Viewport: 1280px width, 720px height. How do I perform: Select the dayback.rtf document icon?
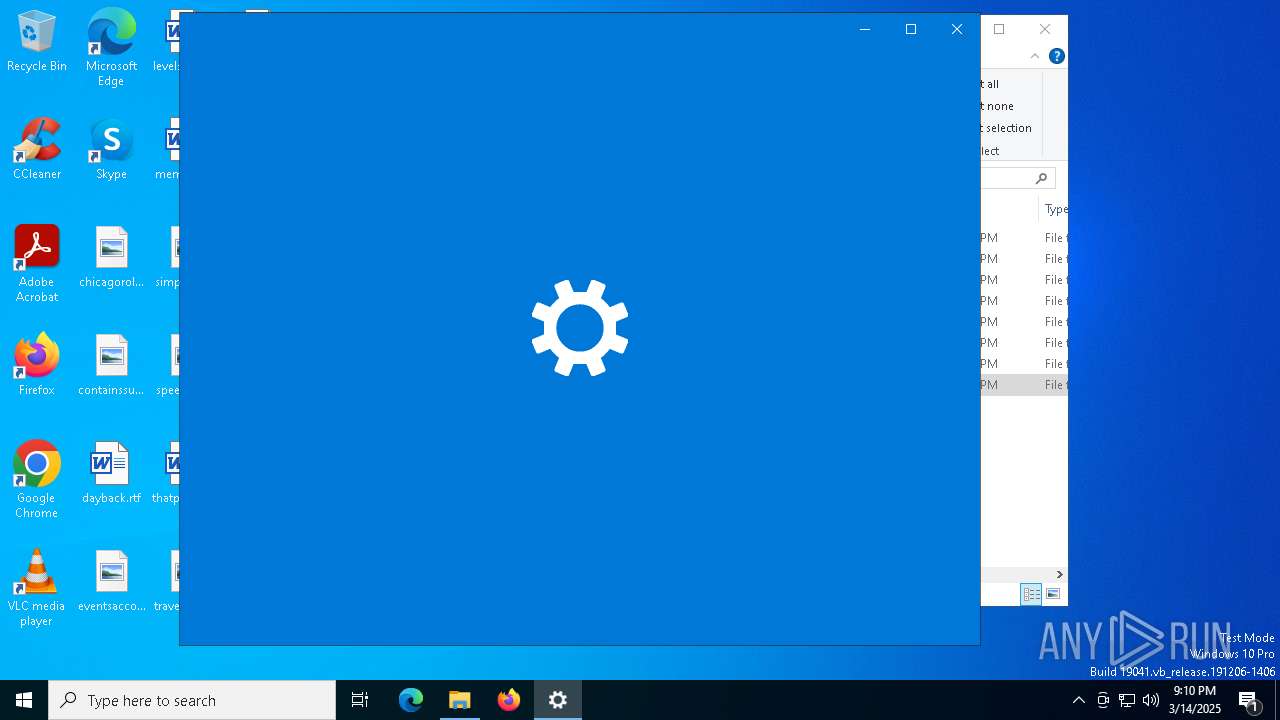click(111, 474)
